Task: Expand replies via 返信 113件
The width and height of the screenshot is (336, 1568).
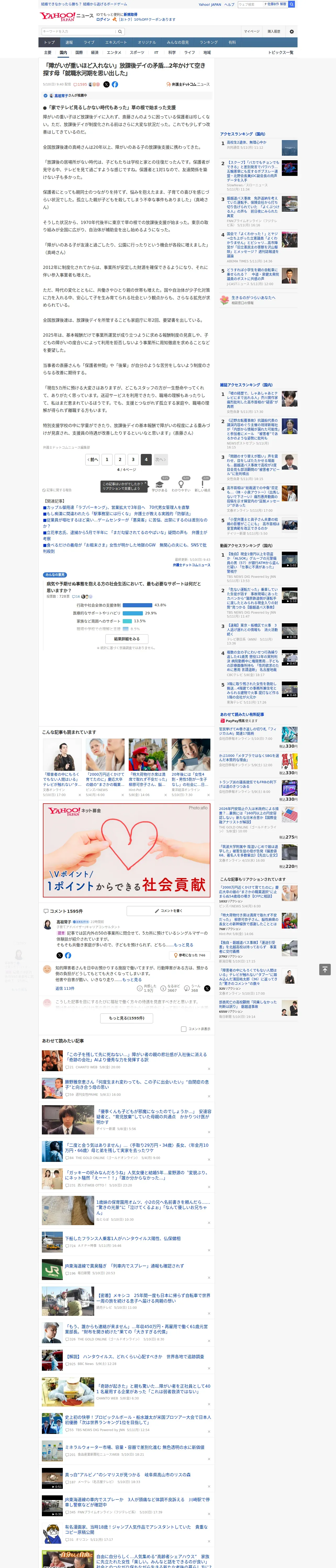Action: click(x=65, y=989)
